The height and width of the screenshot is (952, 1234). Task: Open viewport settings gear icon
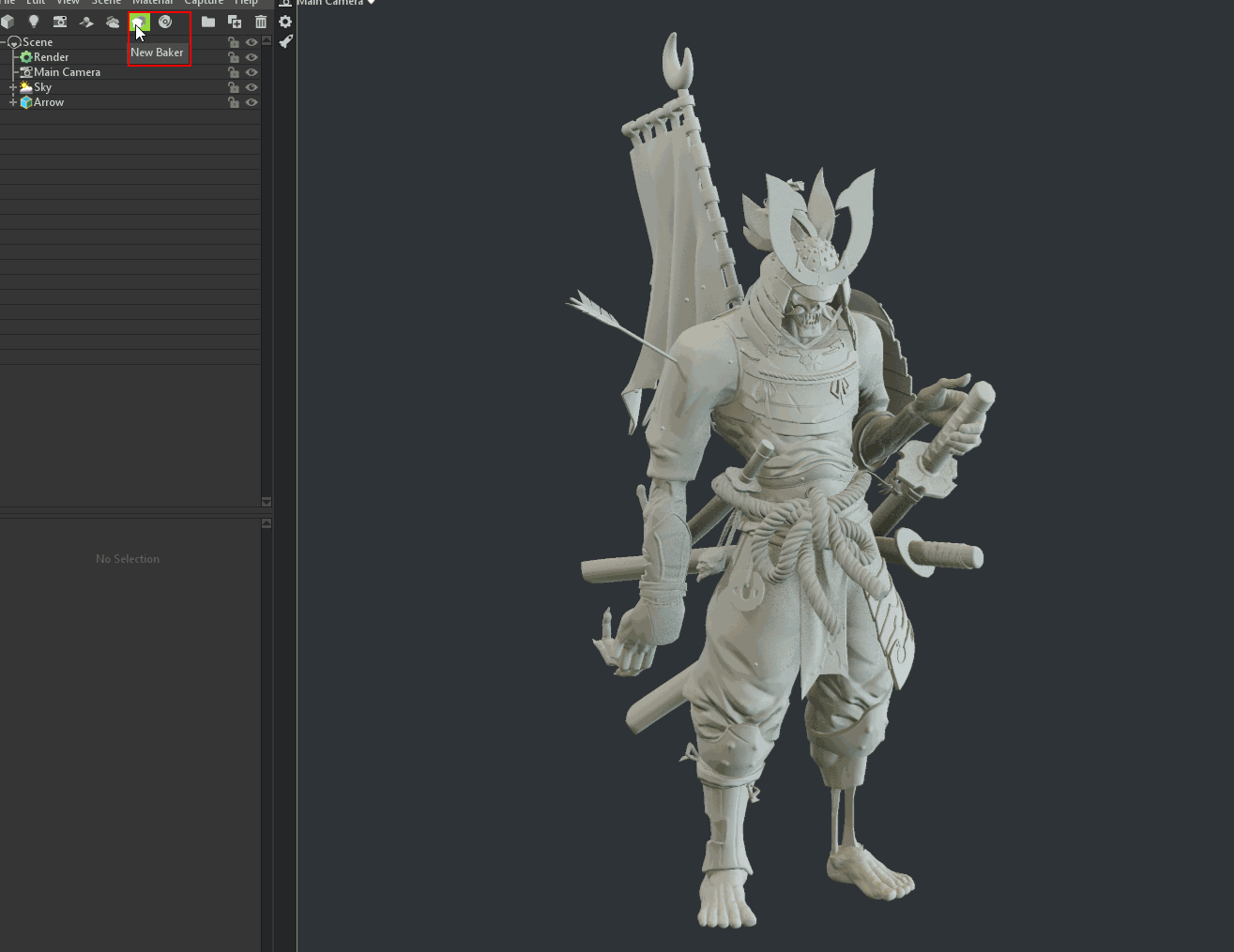tap(285, 22)
